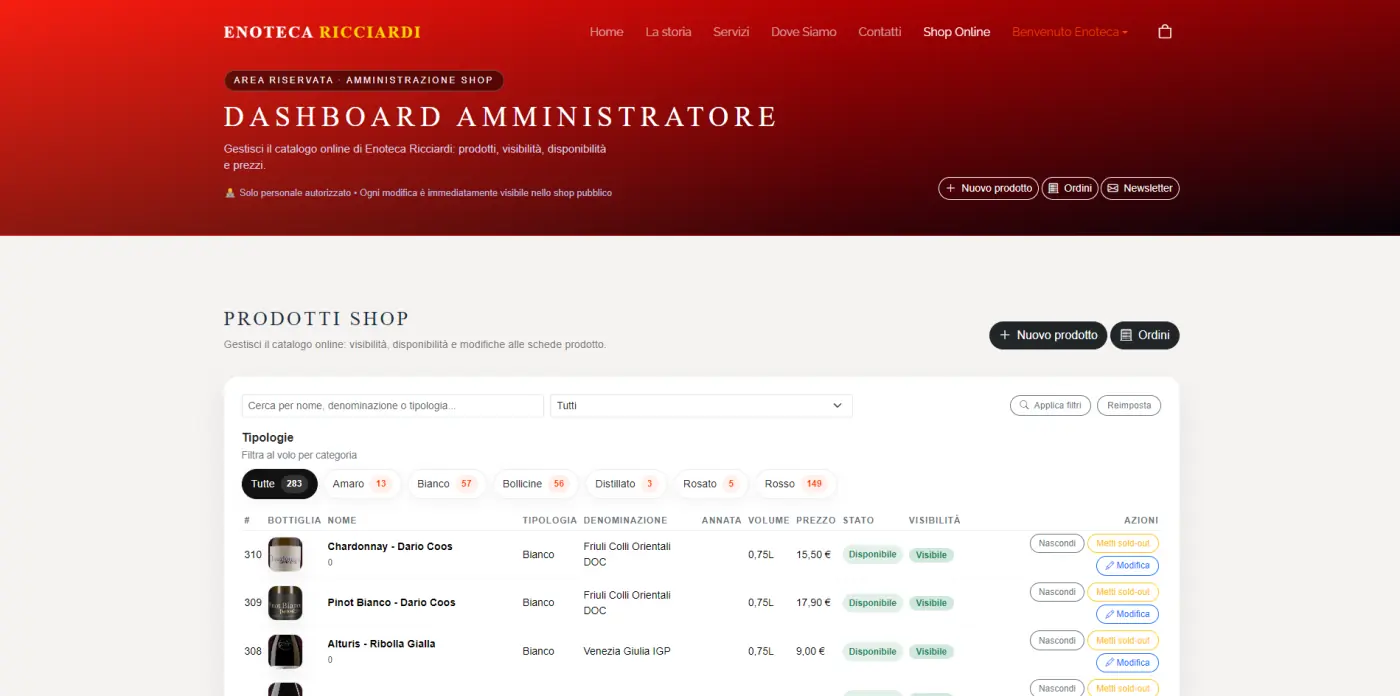Viewport: 1400px width, 696px height.
Task: Go to the Shop Online menu item
Action: (x=956, y=31)
